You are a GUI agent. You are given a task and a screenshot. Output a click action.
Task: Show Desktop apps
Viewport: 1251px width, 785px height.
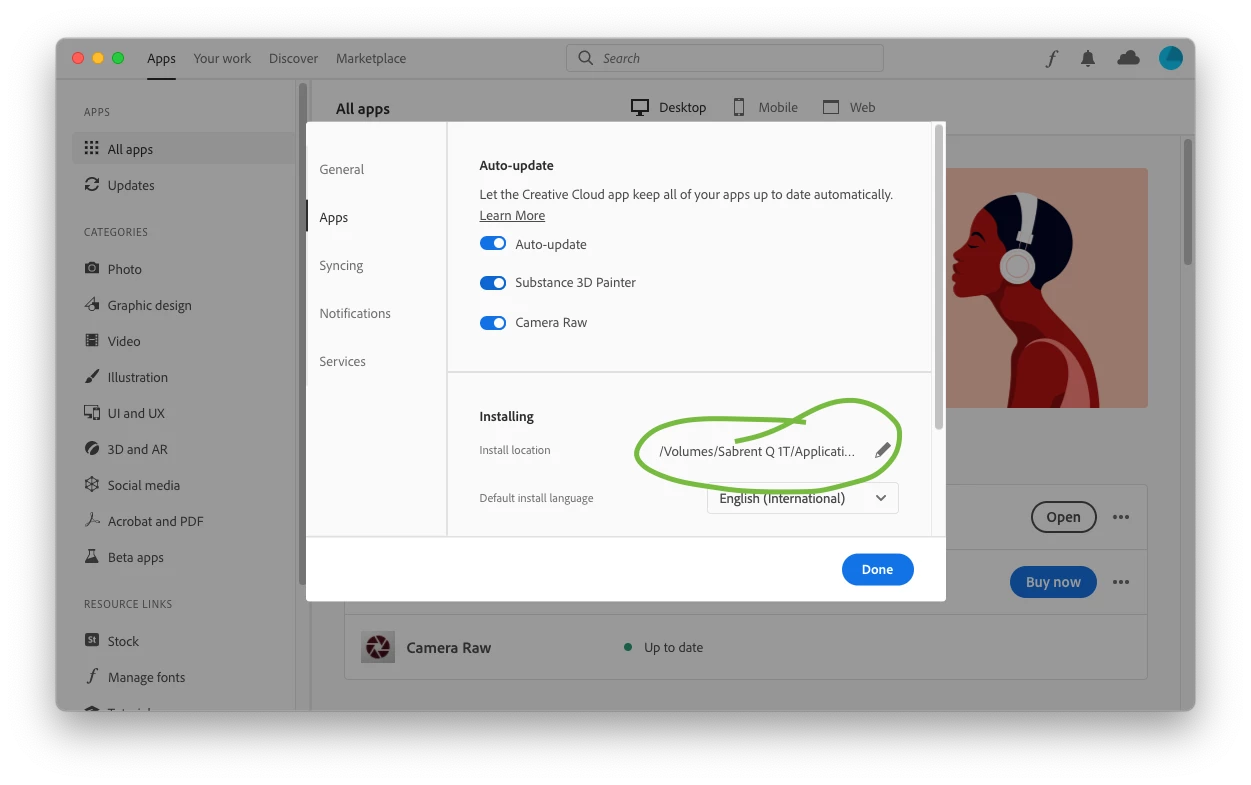[x=669, y=107]
